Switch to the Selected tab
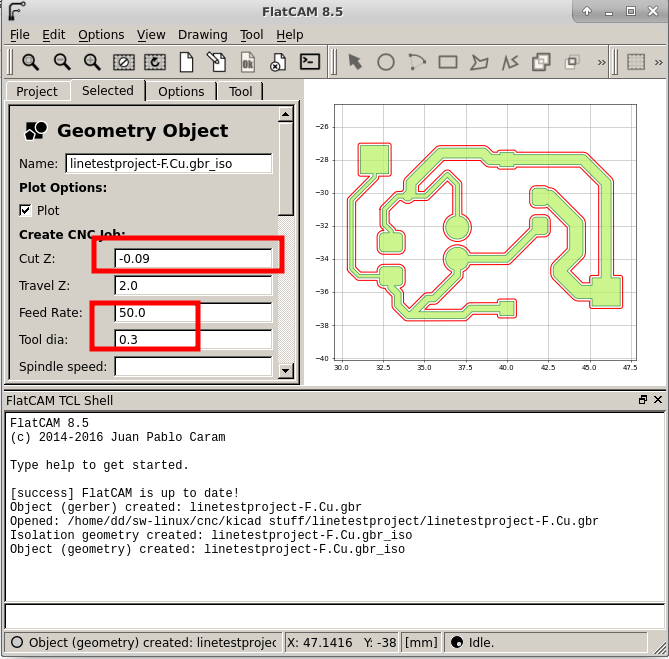This screenshot has width=669, height=659. point(108,90)
